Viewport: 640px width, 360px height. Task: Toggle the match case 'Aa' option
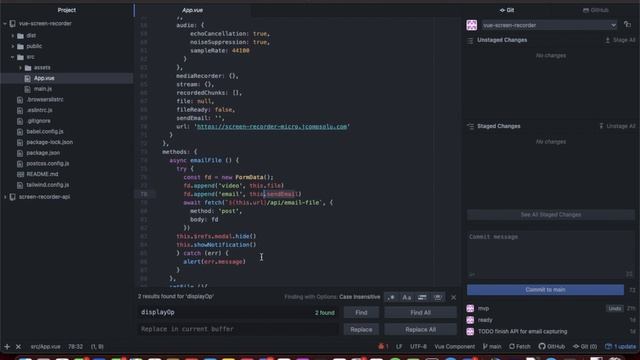tap(407, 297)
